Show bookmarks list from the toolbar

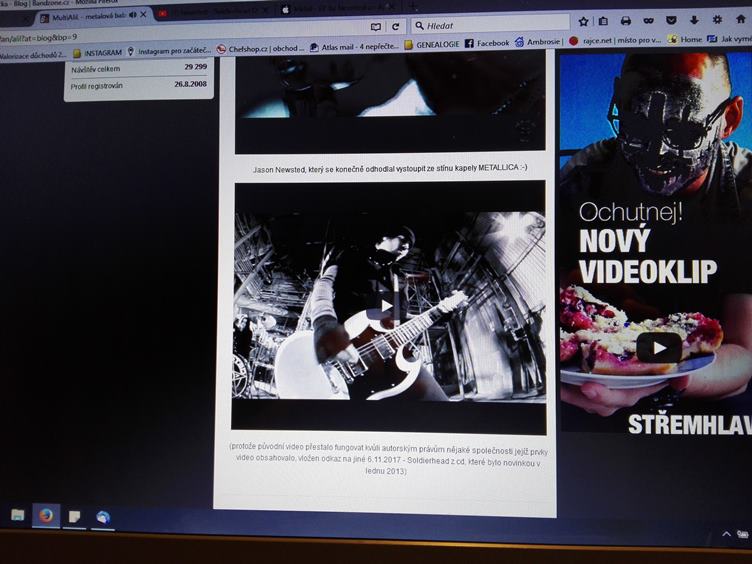coord(603,21)
